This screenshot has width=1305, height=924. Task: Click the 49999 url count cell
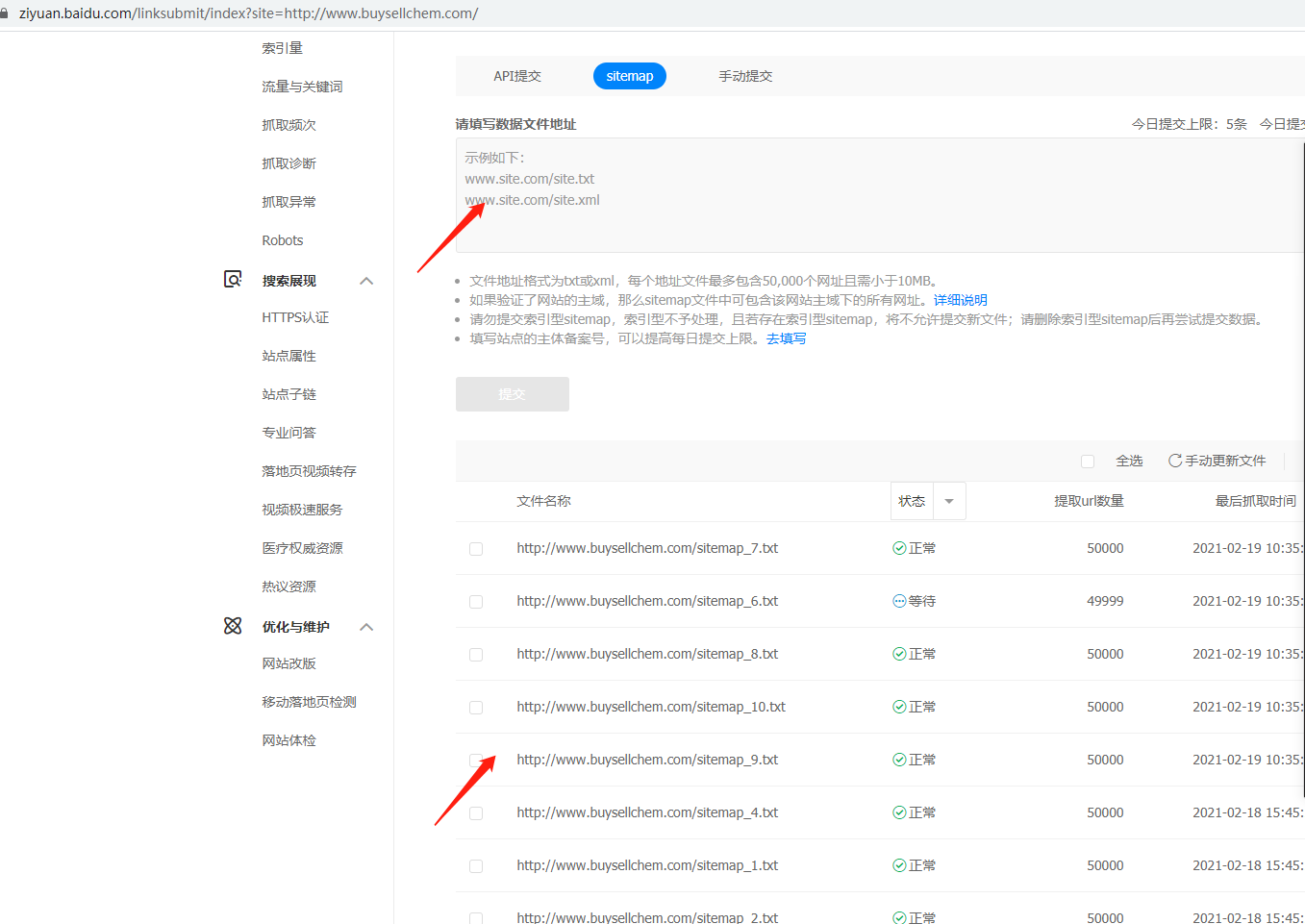pos(1105,601)
